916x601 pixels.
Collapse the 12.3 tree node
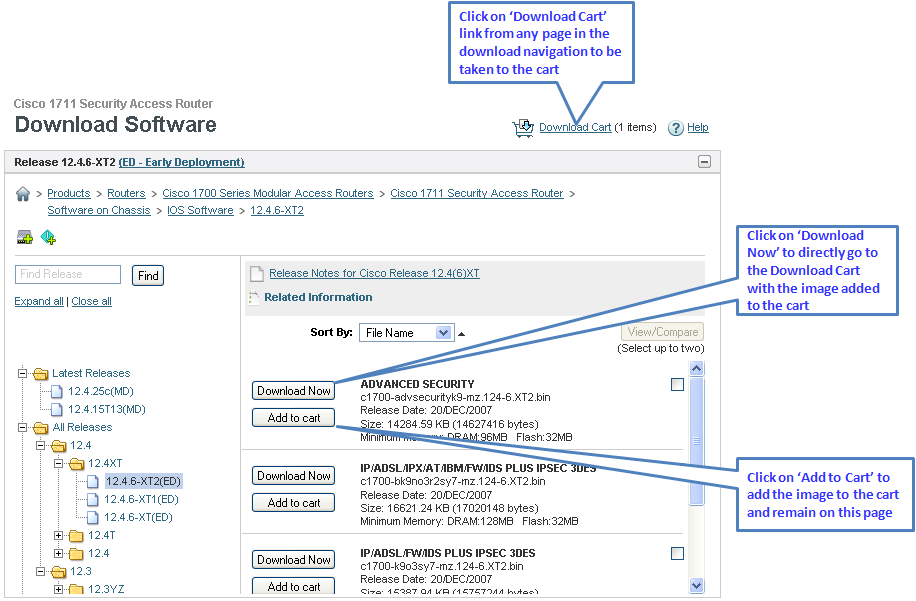tap(40, 571)
